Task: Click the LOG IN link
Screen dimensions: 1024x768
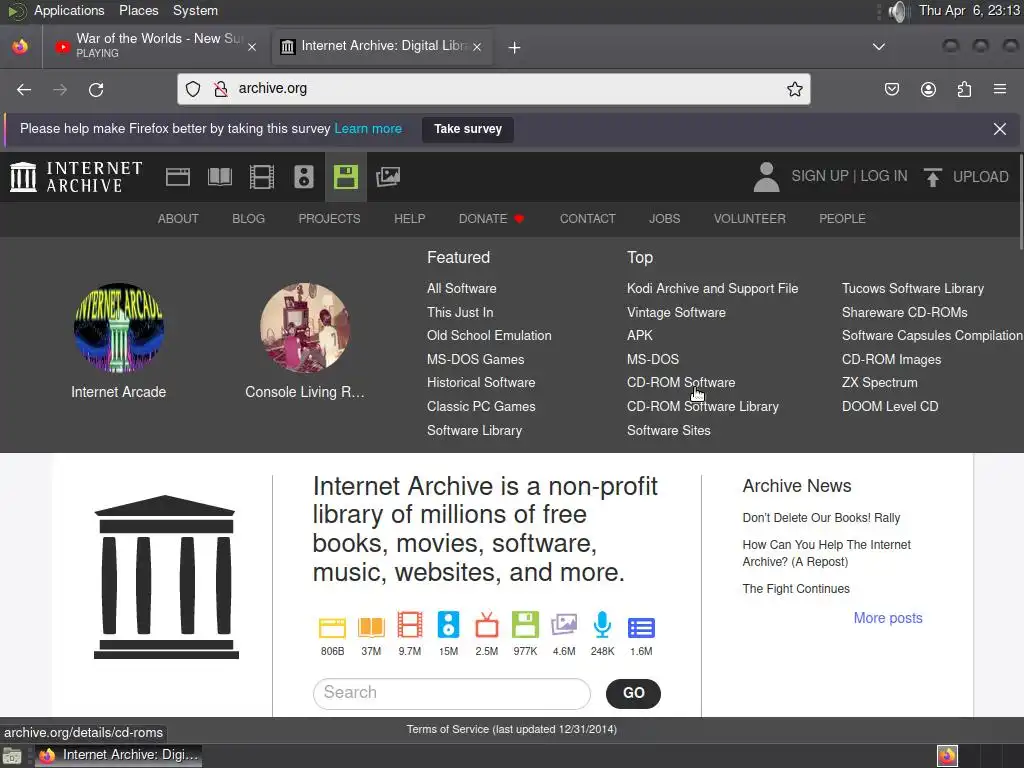Action: [884, 176]
